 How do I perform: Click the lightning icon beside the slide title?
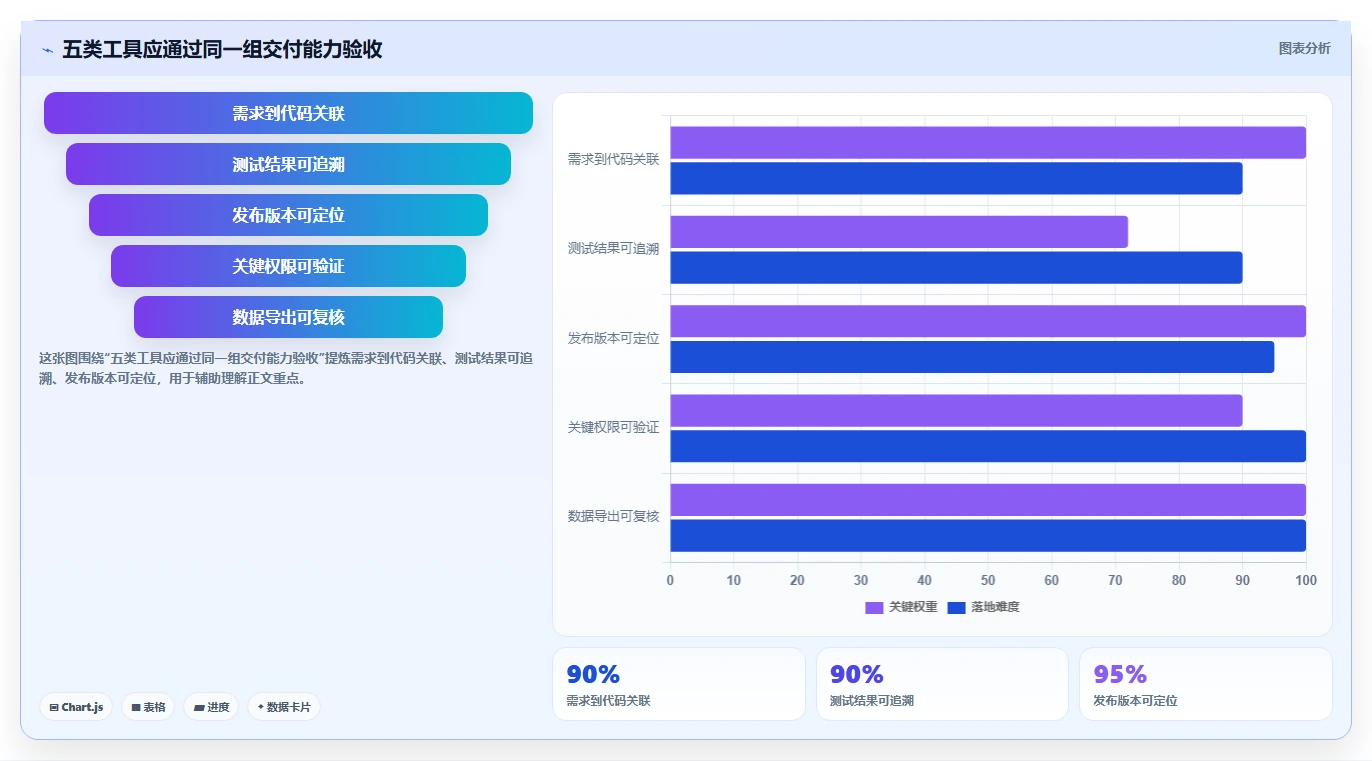click(47, 50)
